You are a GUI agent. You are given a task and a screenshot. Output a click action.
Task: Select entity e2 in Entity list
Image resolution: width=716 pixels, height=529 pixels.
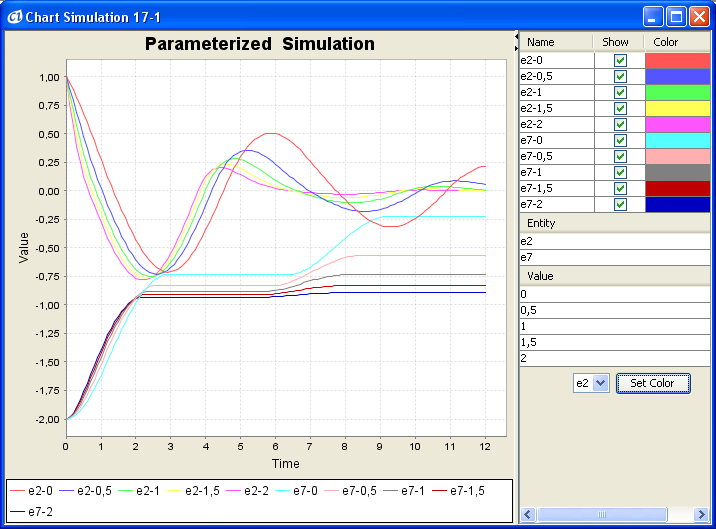tap(615, 241)
